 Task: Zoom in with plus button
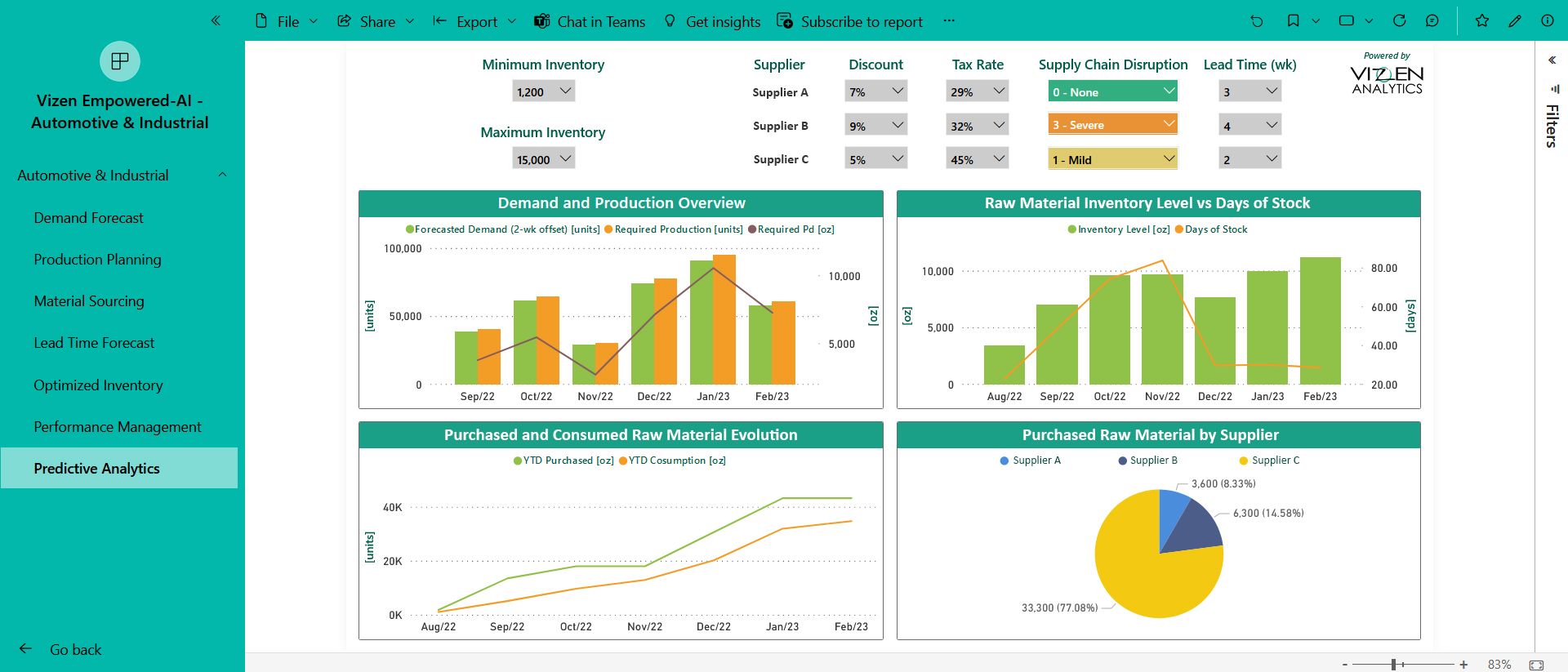[x=1464, y=665]
